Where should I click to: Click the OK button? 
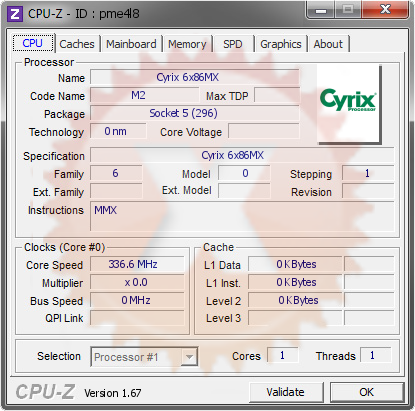click(x=367, y=392)
